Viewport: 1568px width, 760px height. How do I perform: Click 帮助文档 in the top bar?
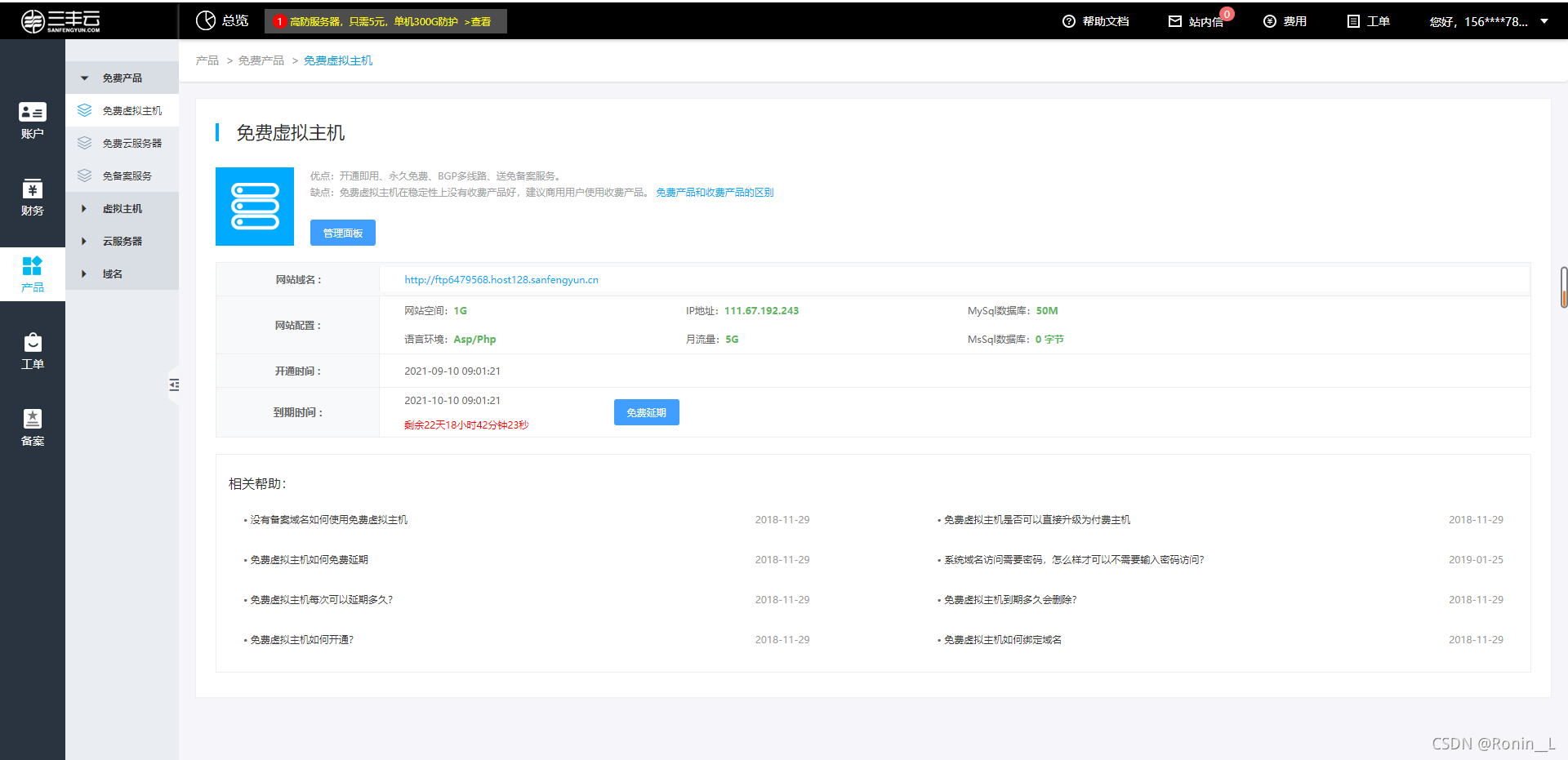1106,21
